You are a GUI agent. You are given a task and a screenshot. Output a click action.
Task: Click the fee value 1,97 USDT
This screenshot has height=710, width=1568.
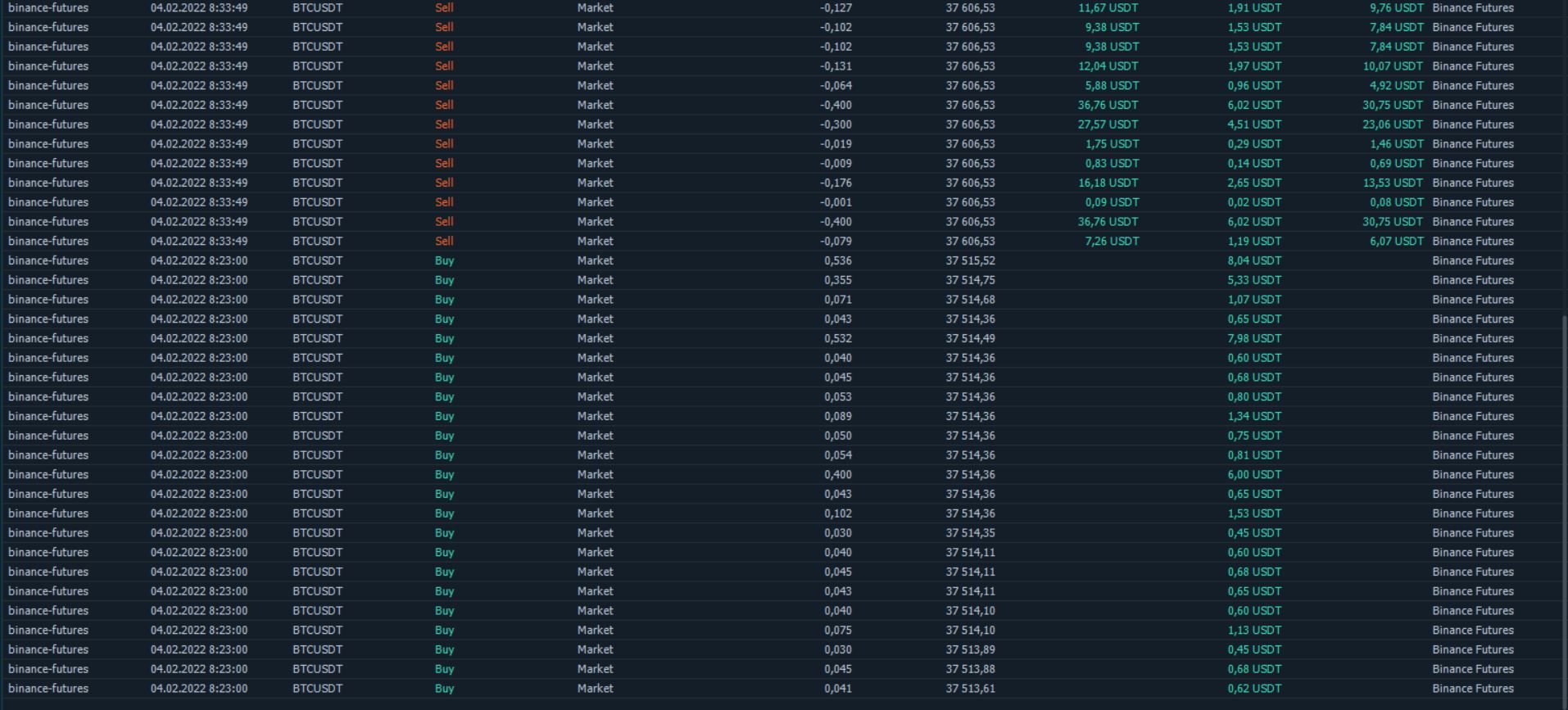click(1254, 66)
